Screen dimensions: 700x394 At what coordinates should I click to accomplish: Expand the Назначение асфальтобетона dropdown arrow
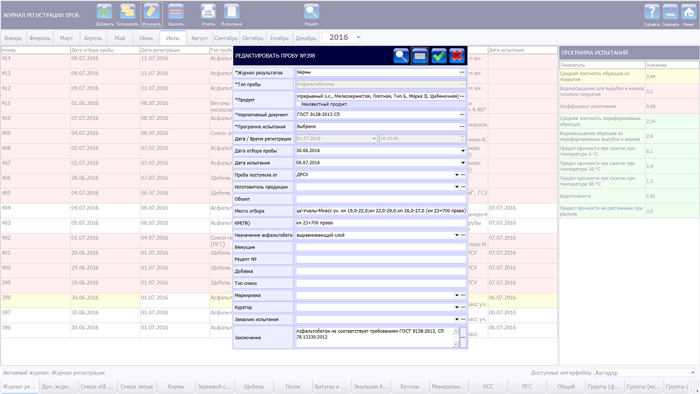457,235
